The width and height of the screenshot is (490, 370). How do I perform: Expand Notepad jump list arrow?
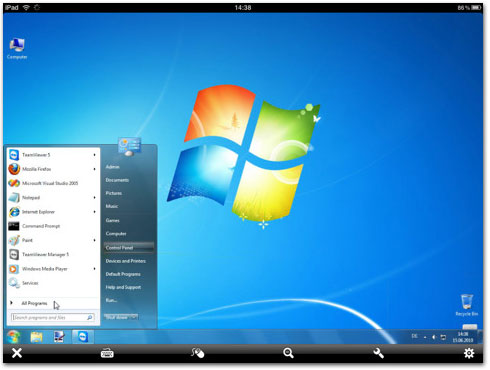[x=95, y=198]
